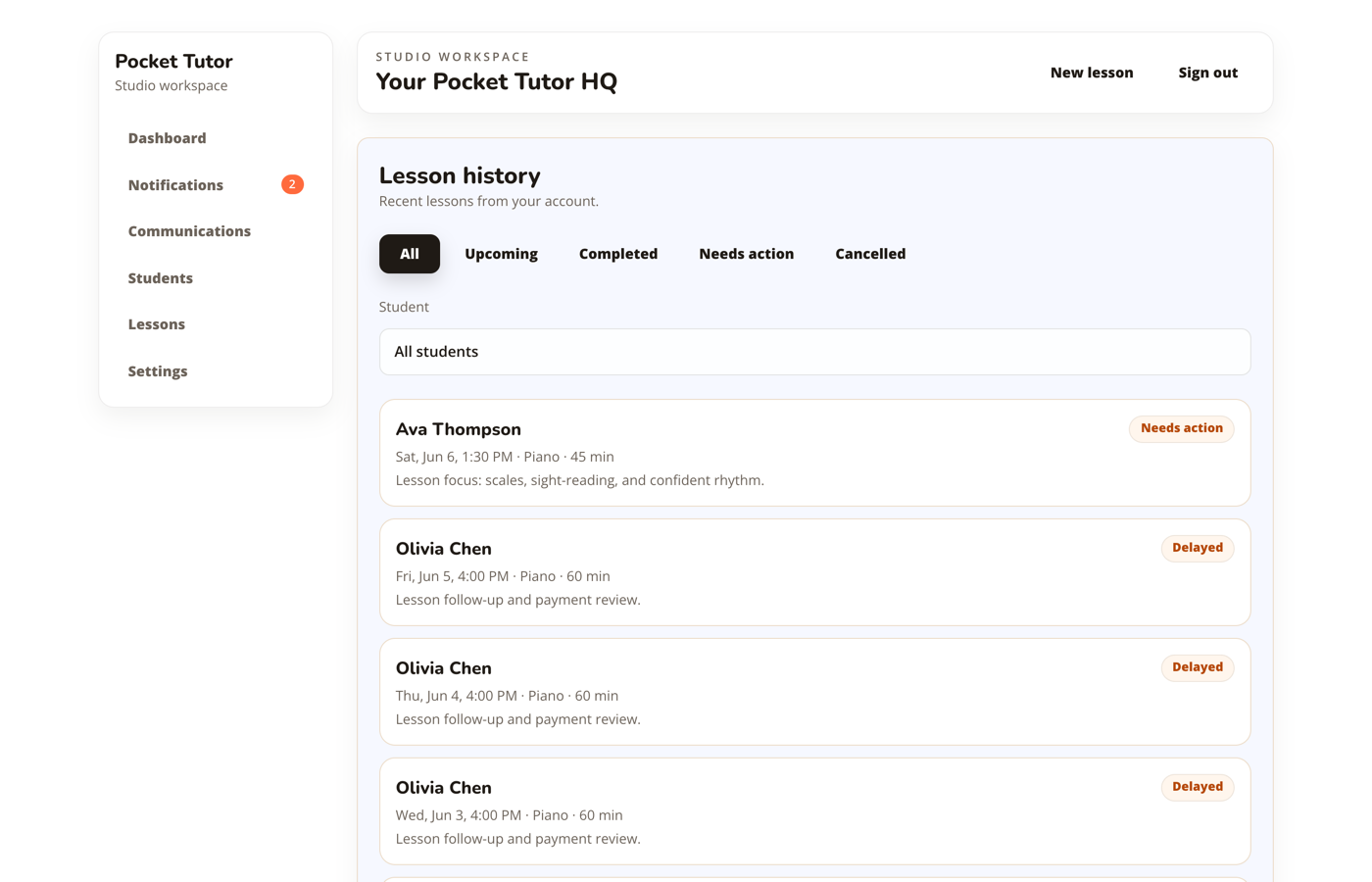Click Delayed badge on Fri, Jun 5 lesson

pos(1198,548)
